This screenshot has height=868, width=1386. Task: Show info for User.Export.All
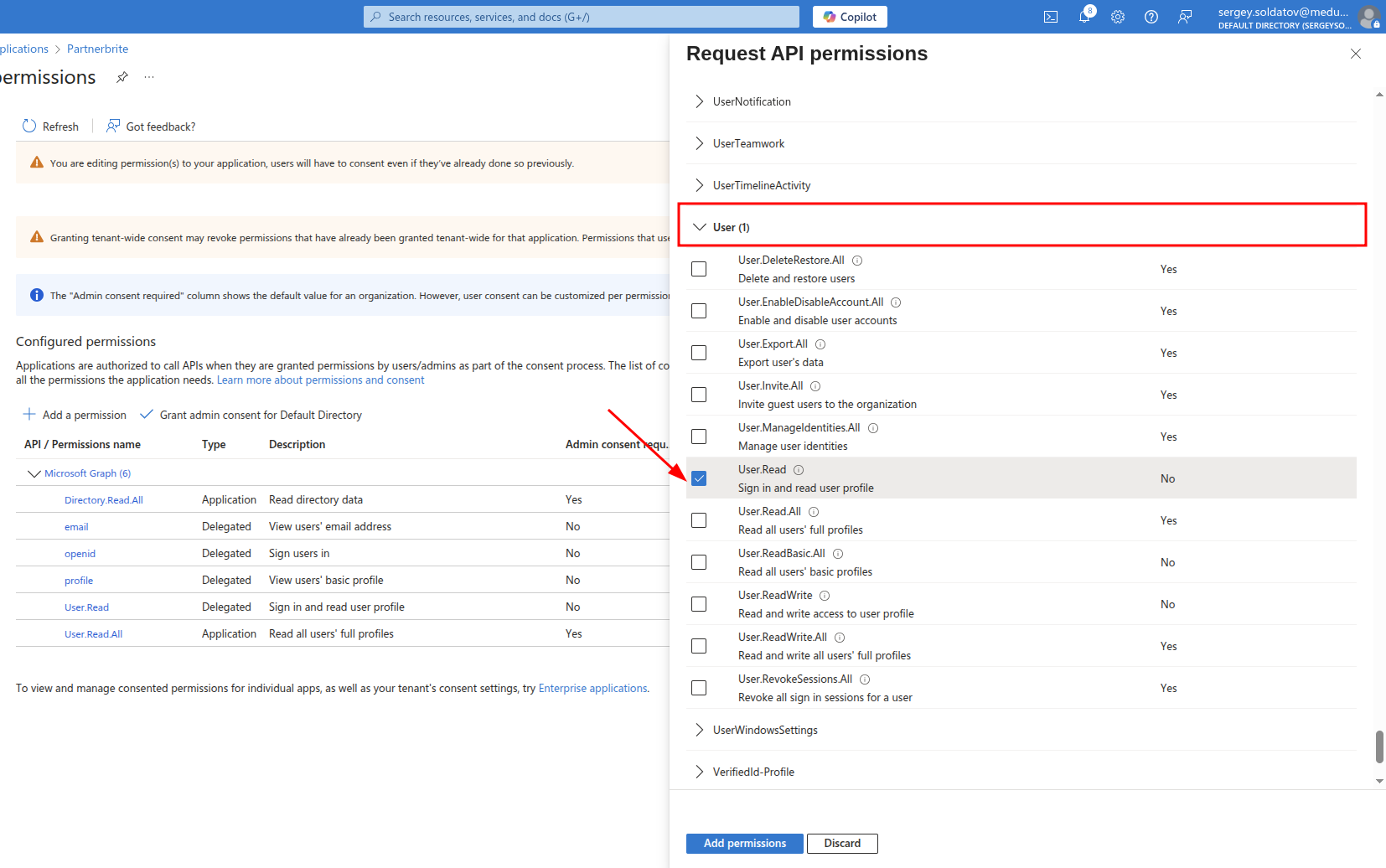pos(820,344)
